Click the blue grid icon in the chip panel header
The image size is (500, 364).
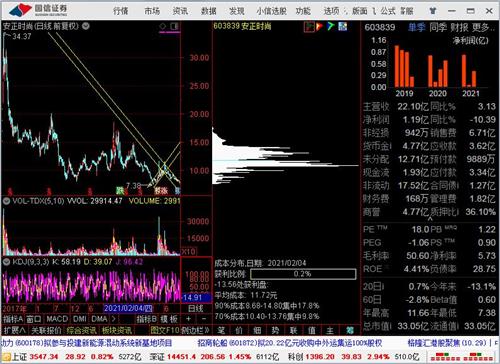coord(342,26)
